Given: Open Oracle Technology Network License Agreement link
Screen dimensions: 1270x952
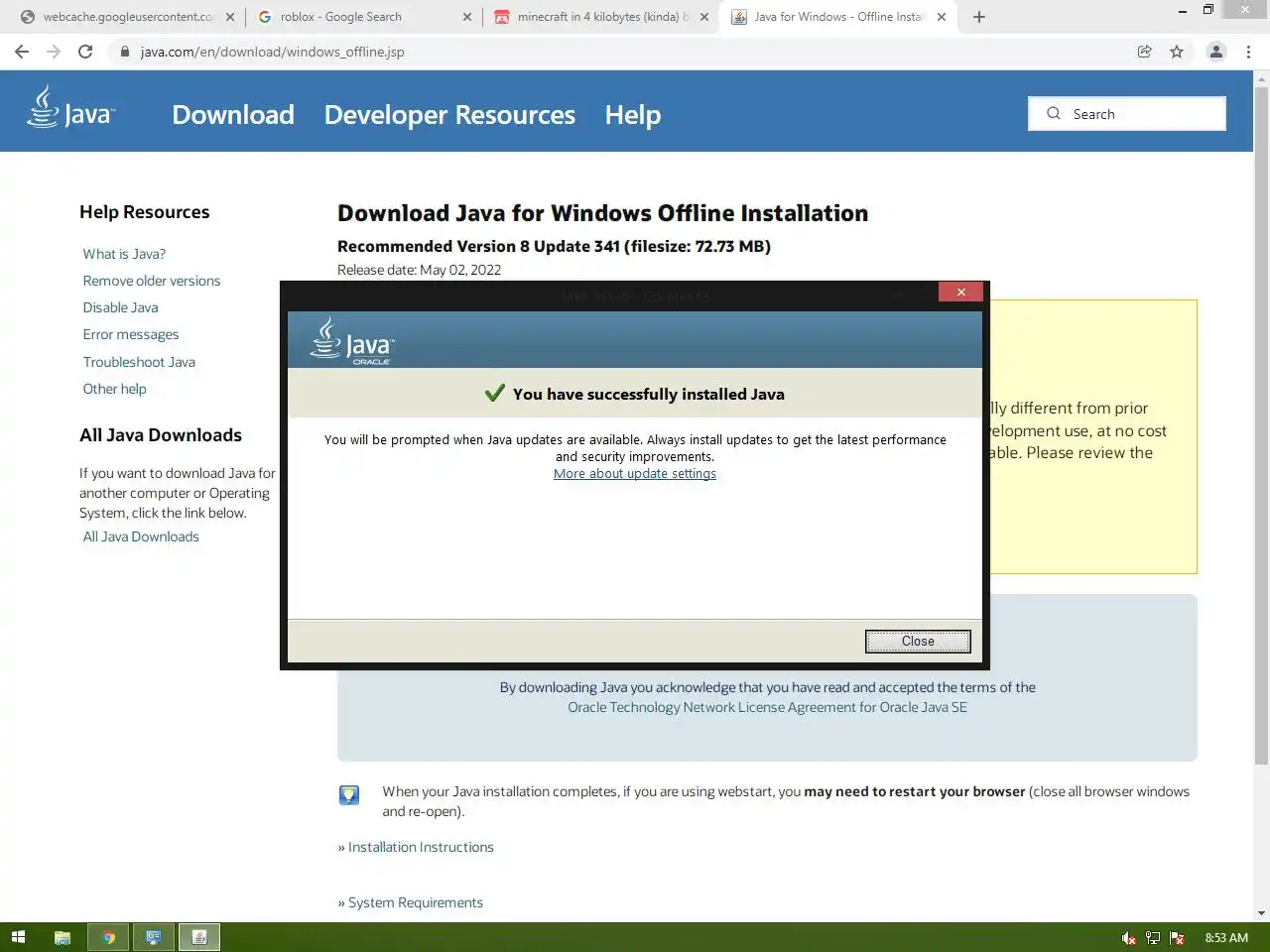Looking at the screenshot, I should click(767, 707).
